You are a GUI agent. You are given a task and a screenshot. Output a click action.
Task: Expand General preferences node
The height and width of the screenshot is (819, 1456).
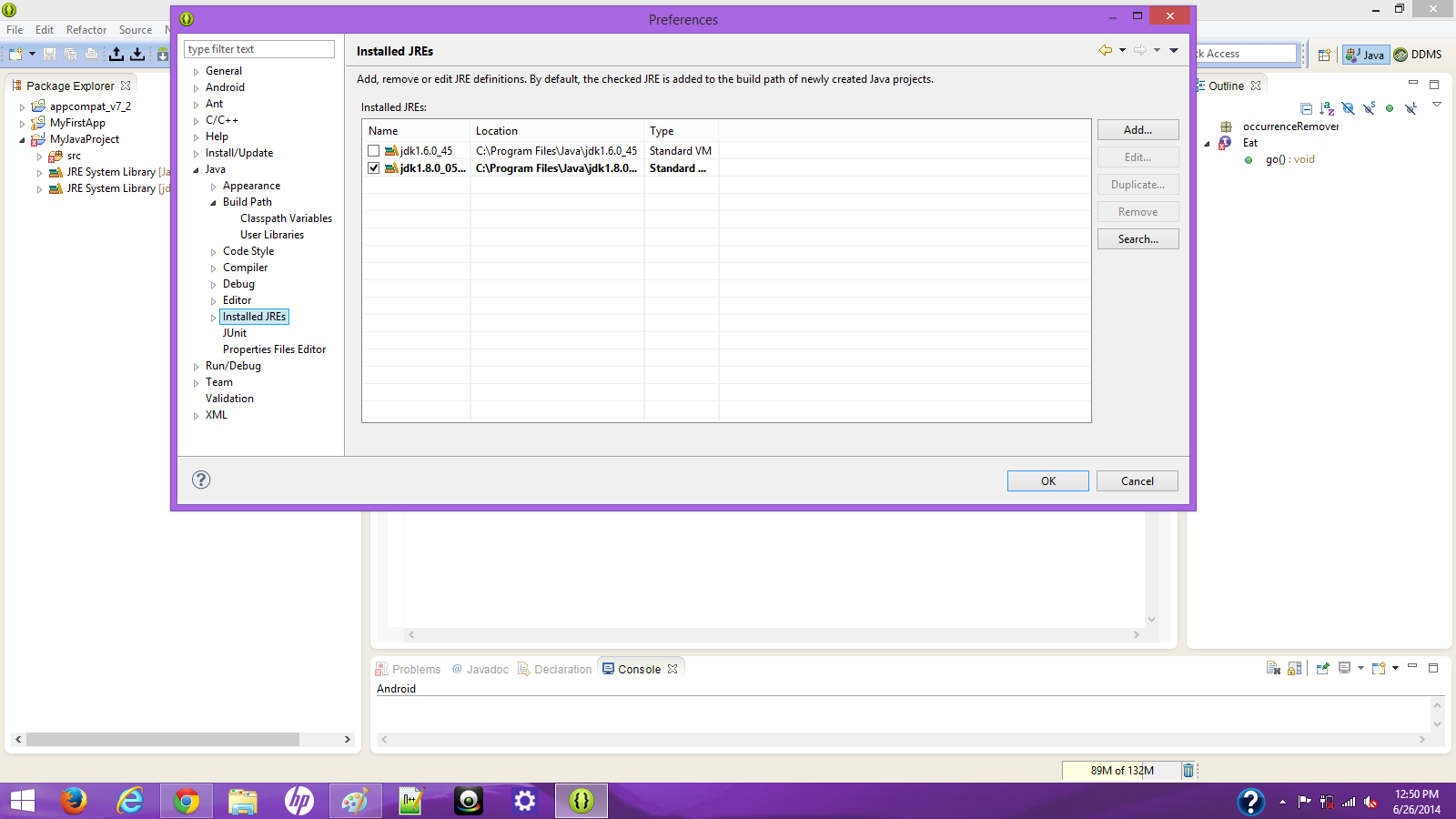[x=196, y=72]
